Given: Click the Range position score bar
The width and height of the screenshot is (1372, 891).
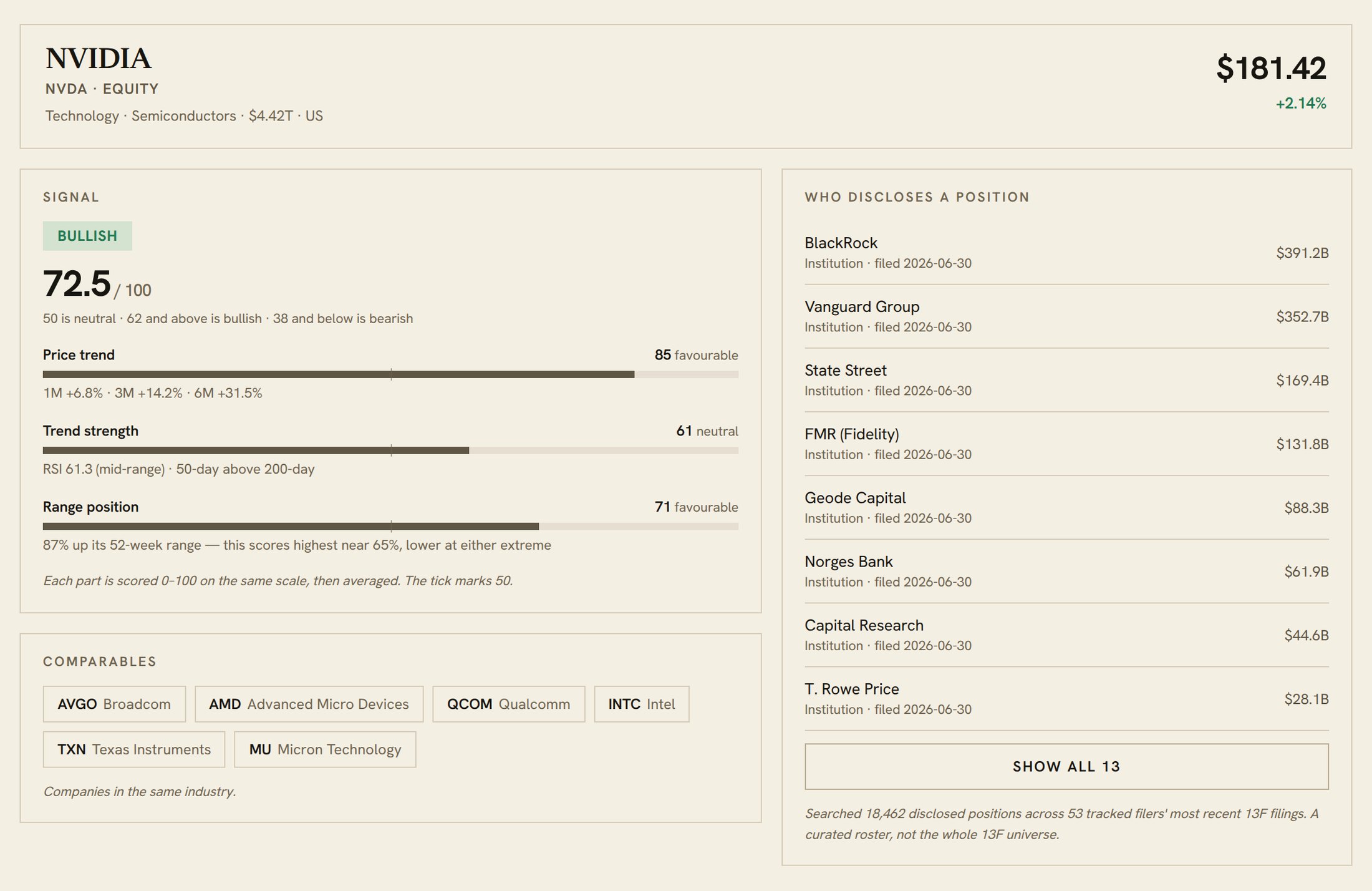Looking at the screenshot, I should coord(390,527).
